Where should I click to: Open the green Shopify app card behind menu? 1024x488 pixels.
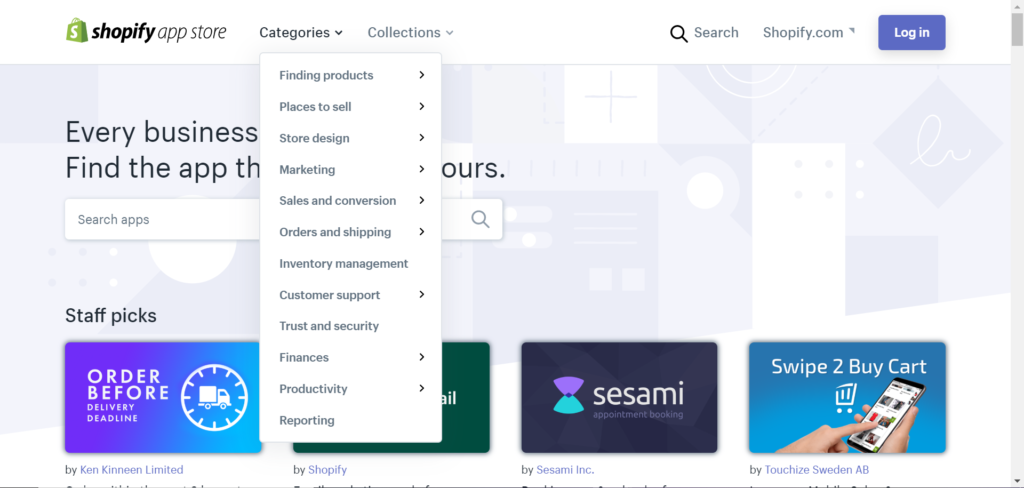[466, 397]
